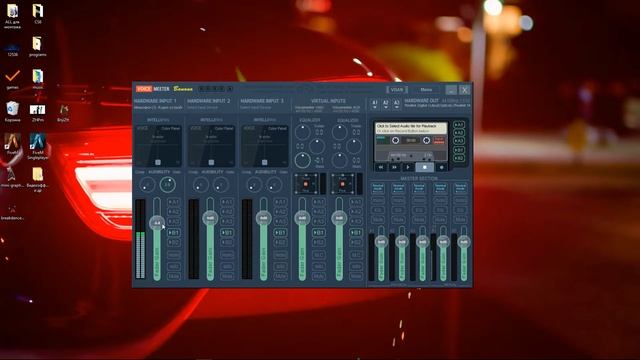Click first virtual input Treble EQ knob
Screen dimensions: 640x360
(302, 132)
